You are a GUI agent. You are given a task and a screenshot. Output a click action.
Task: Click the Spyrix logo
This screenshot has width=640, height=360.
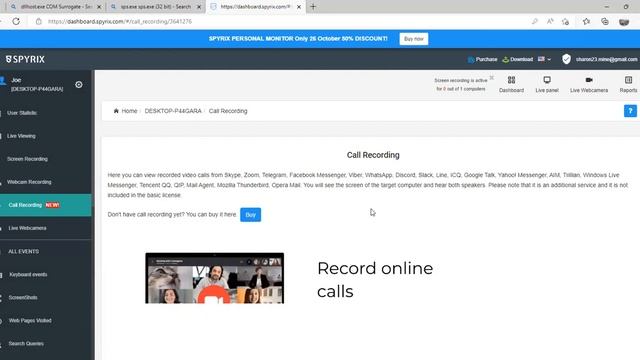25,59
